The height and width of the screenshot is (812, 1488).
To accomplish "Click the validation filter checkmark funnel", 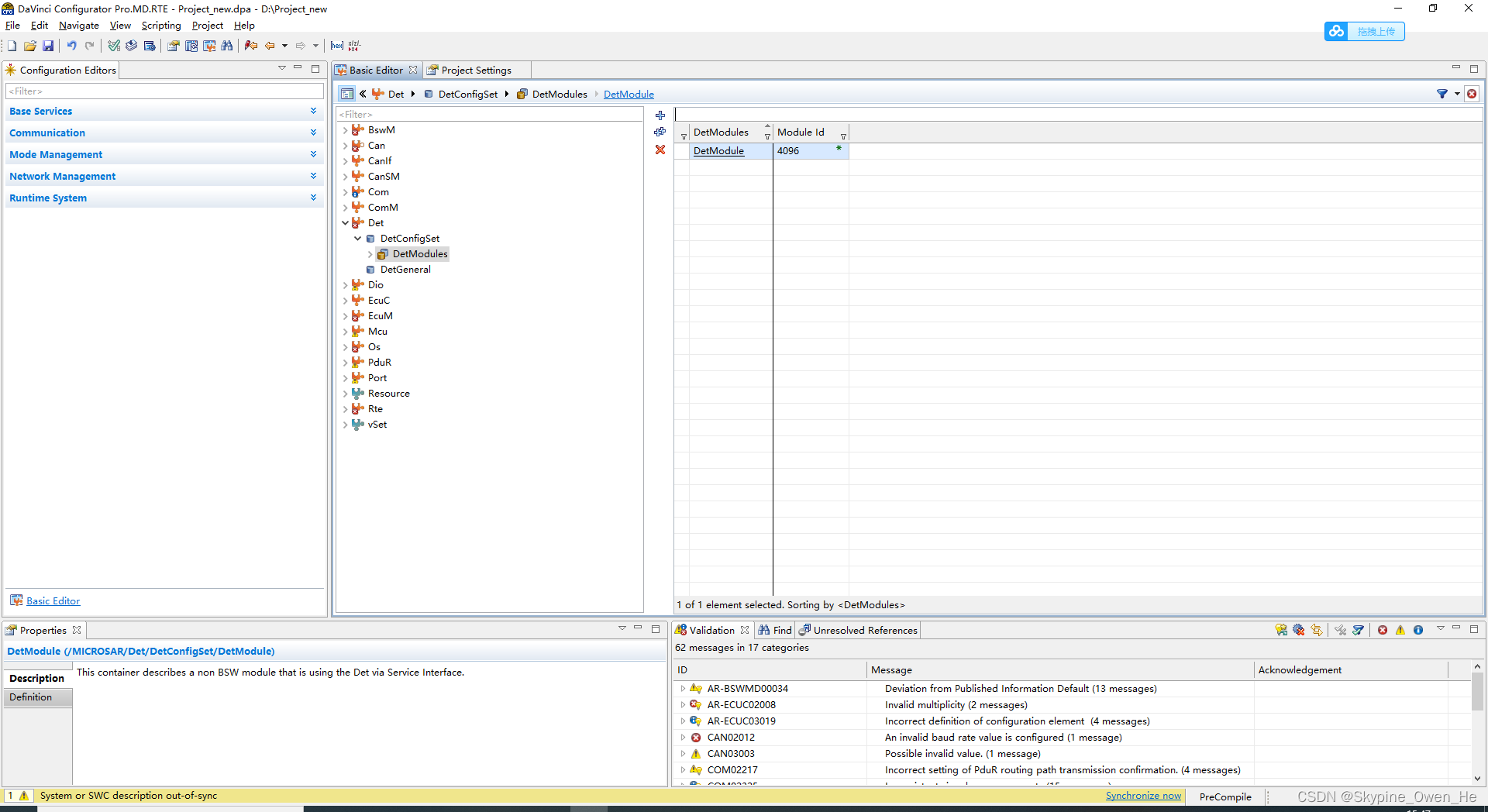I will [x=1358, y=630].
